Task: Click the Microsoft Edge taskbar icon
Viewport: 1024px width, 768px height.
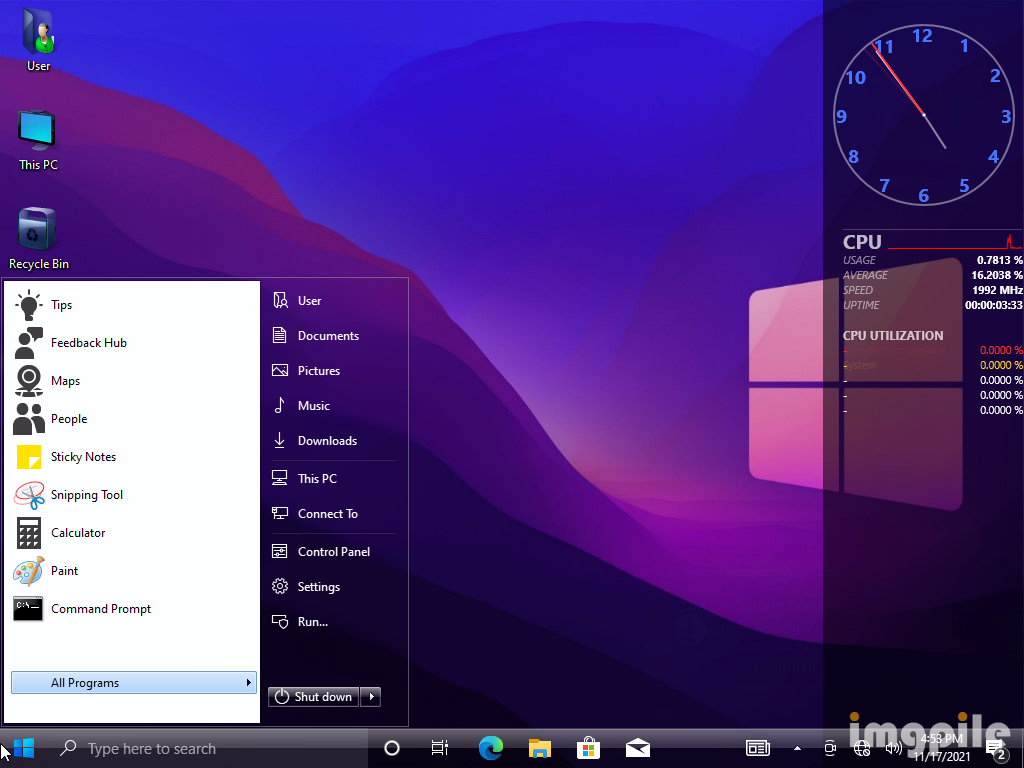Action: 490,748
